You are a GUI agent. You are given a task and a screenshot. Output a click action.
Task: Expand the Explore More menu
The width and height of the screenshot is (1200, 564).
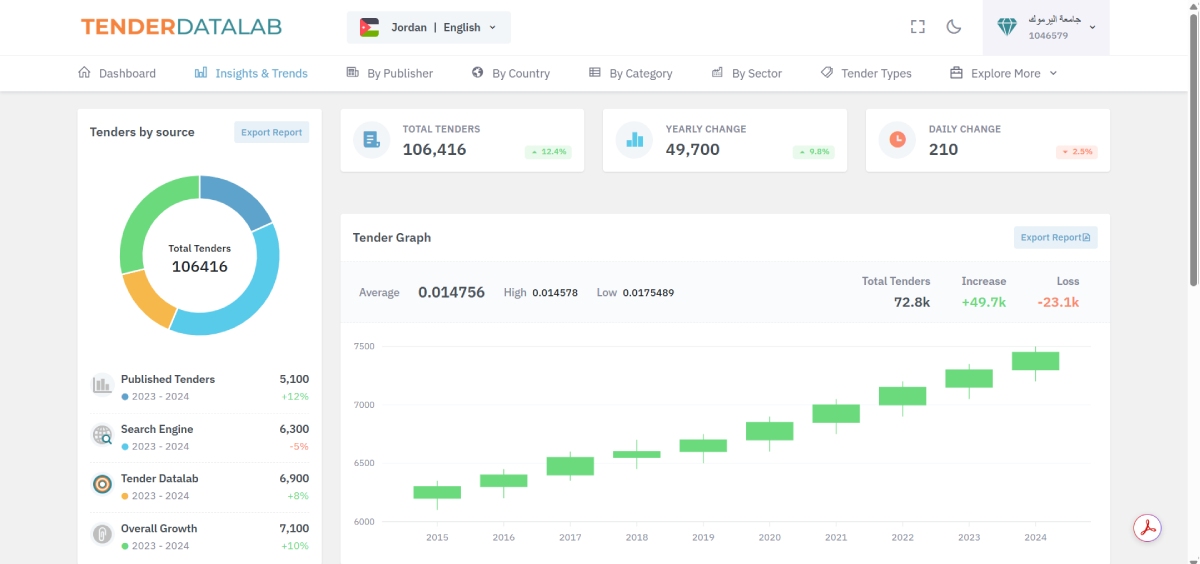(1003, 73)
